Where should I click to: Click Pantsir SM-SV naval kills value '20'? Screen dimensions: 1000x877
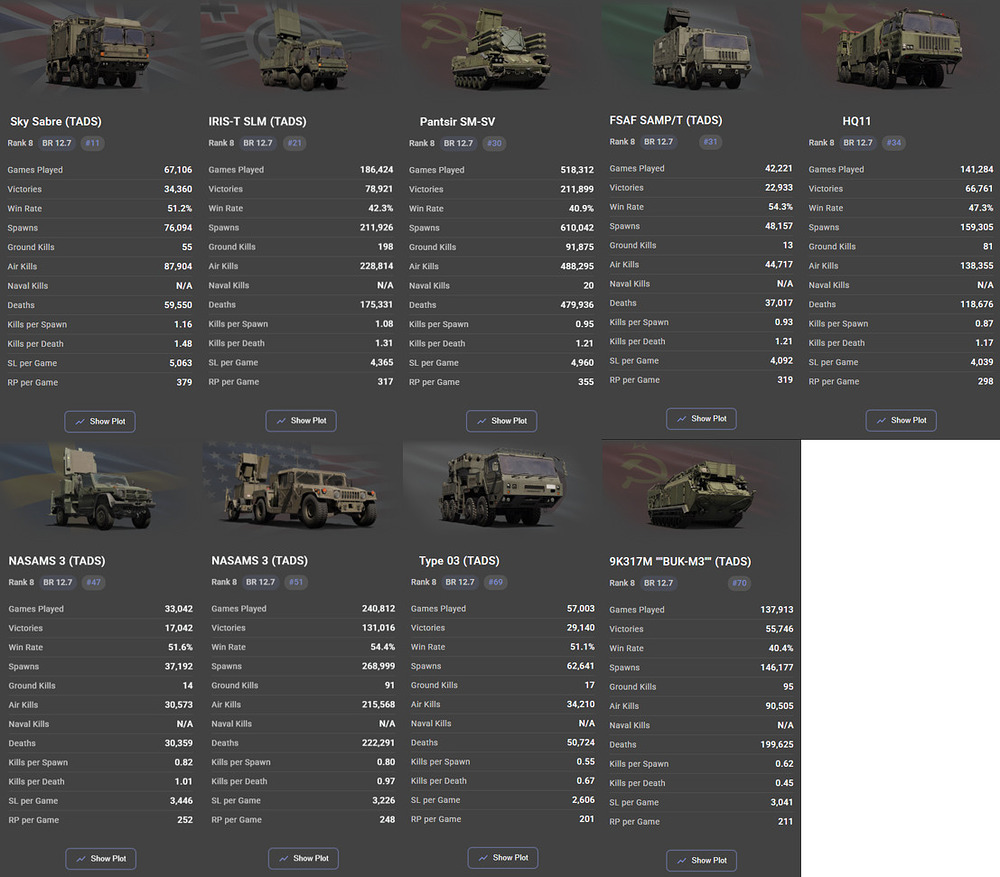pyautogui.click(x=589, y=286)
